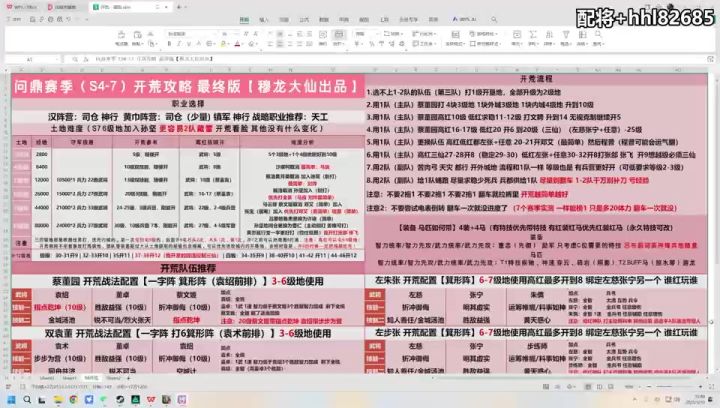Click the File menu (文件) button
The image size is (720, 408).
pyautogui.click(x=14, y=19)
